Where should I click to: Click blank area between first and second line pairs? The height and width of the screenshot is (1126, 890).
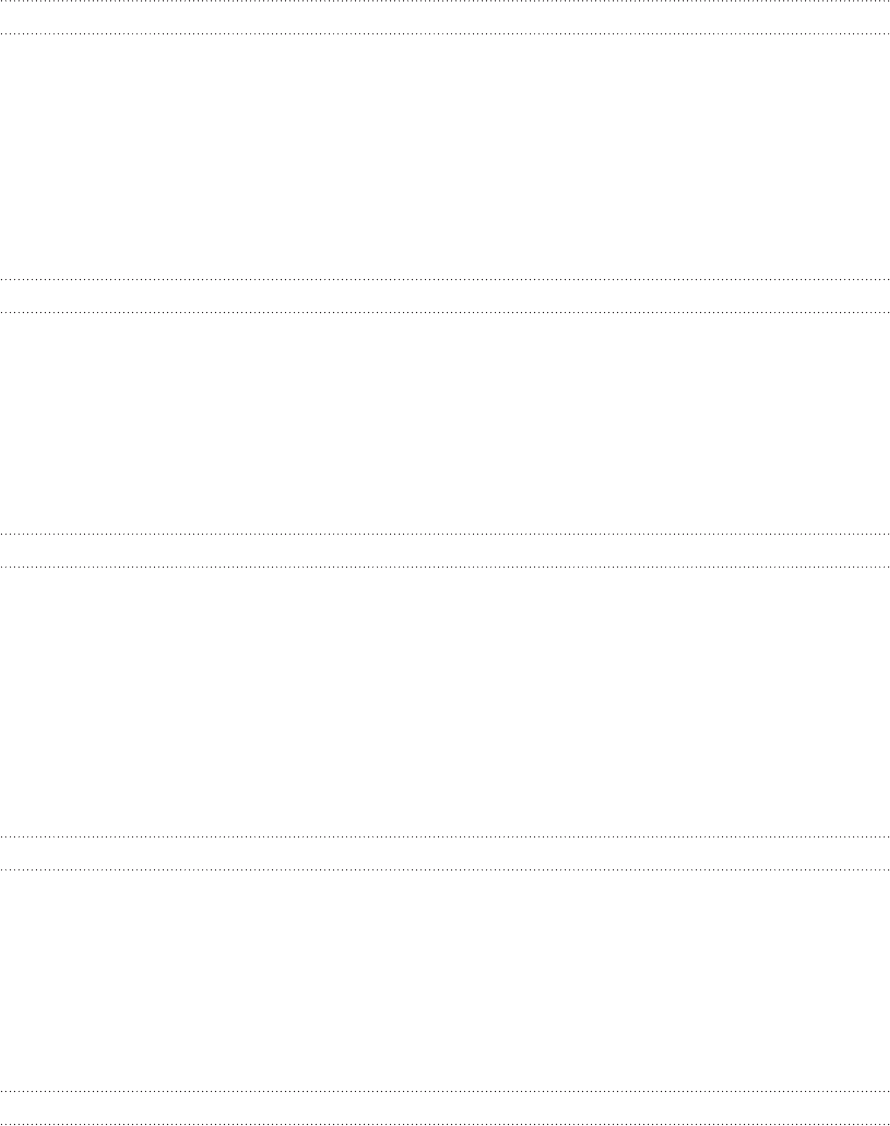click(x=445, y=157)
